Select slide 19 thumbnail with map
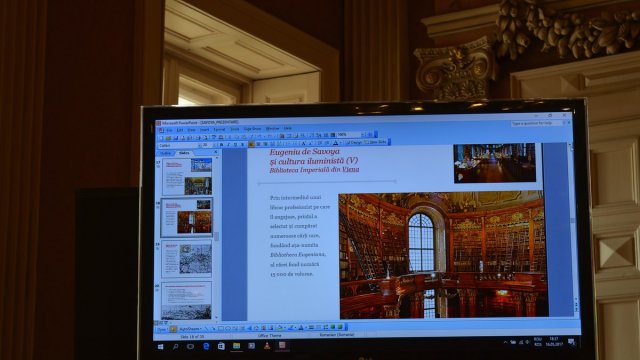640x360 pixels. tap(187, 259)
